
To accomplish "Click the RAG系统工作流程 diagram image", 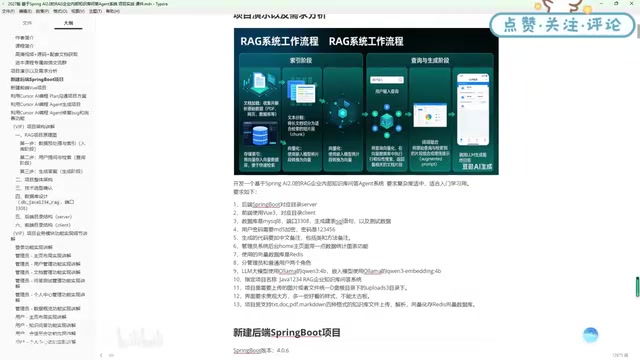I will [x=366, y=102].
